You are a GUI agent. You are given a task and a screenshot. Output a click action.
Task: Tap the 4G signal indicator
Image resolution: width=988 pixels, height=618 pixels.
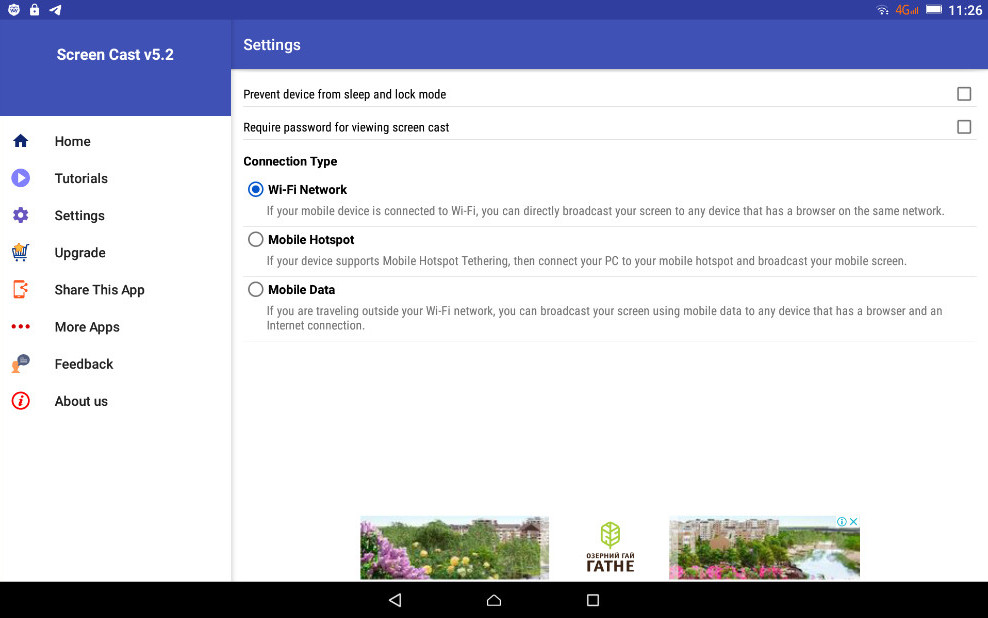point(907,10)
